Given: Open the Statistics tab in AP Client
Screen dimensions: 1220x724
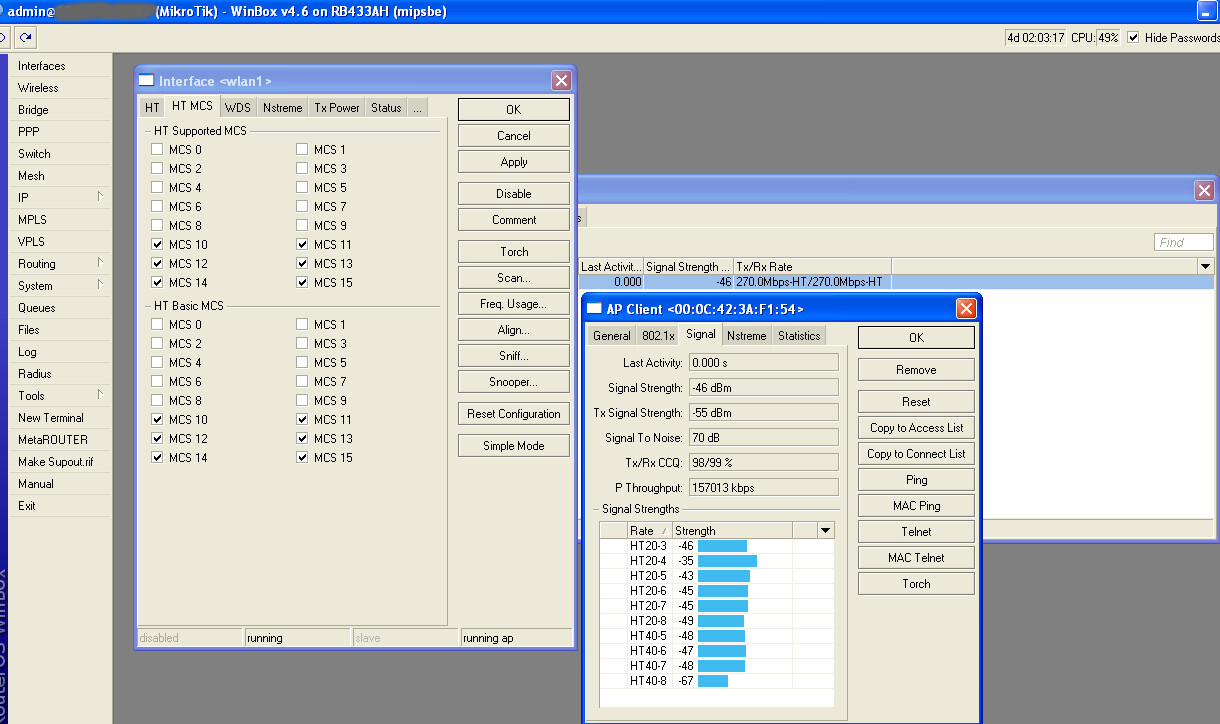Looking at the screenshot, I should coord(799,336).
